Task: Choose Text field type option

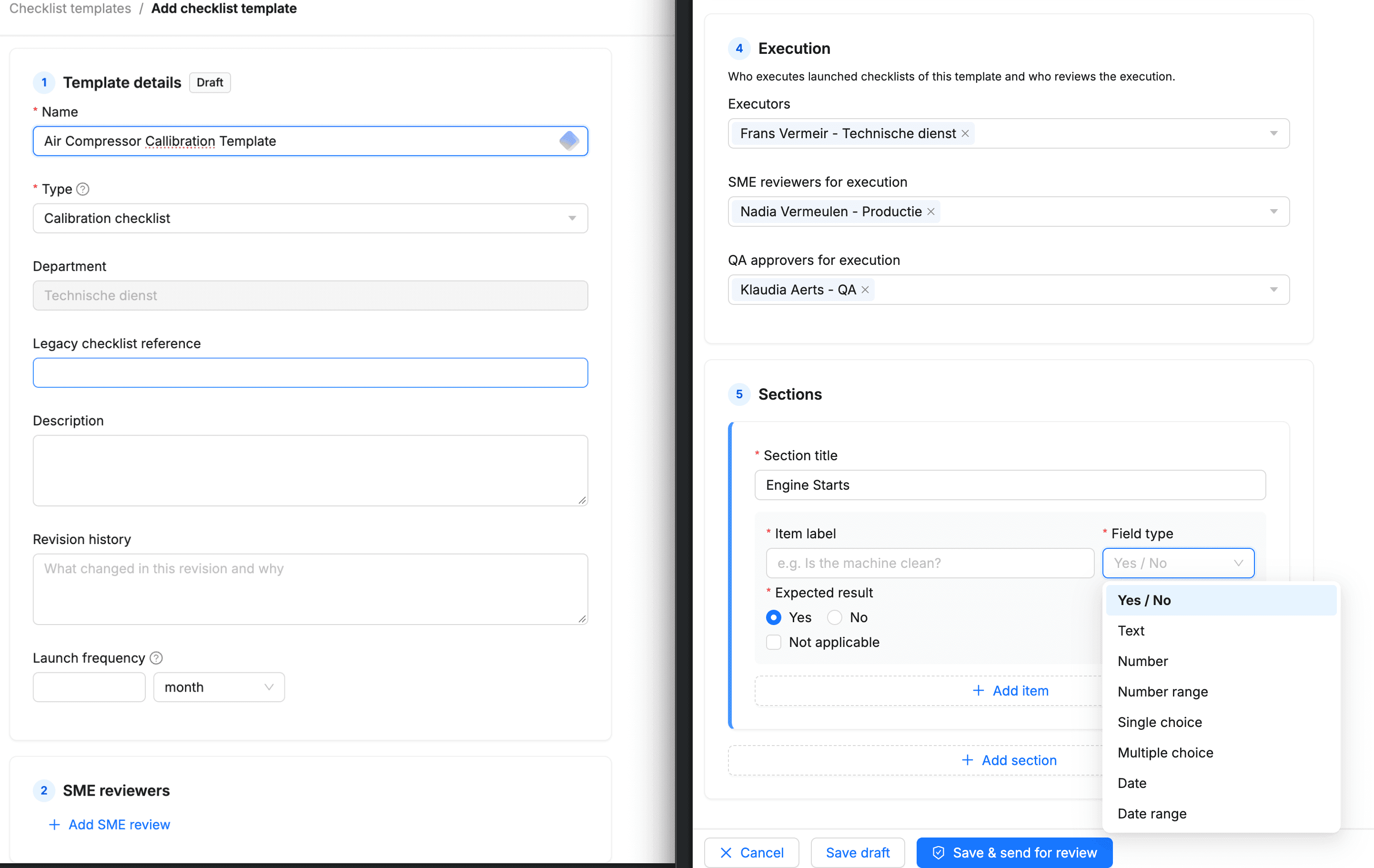Action: (x=1221, y=631)
